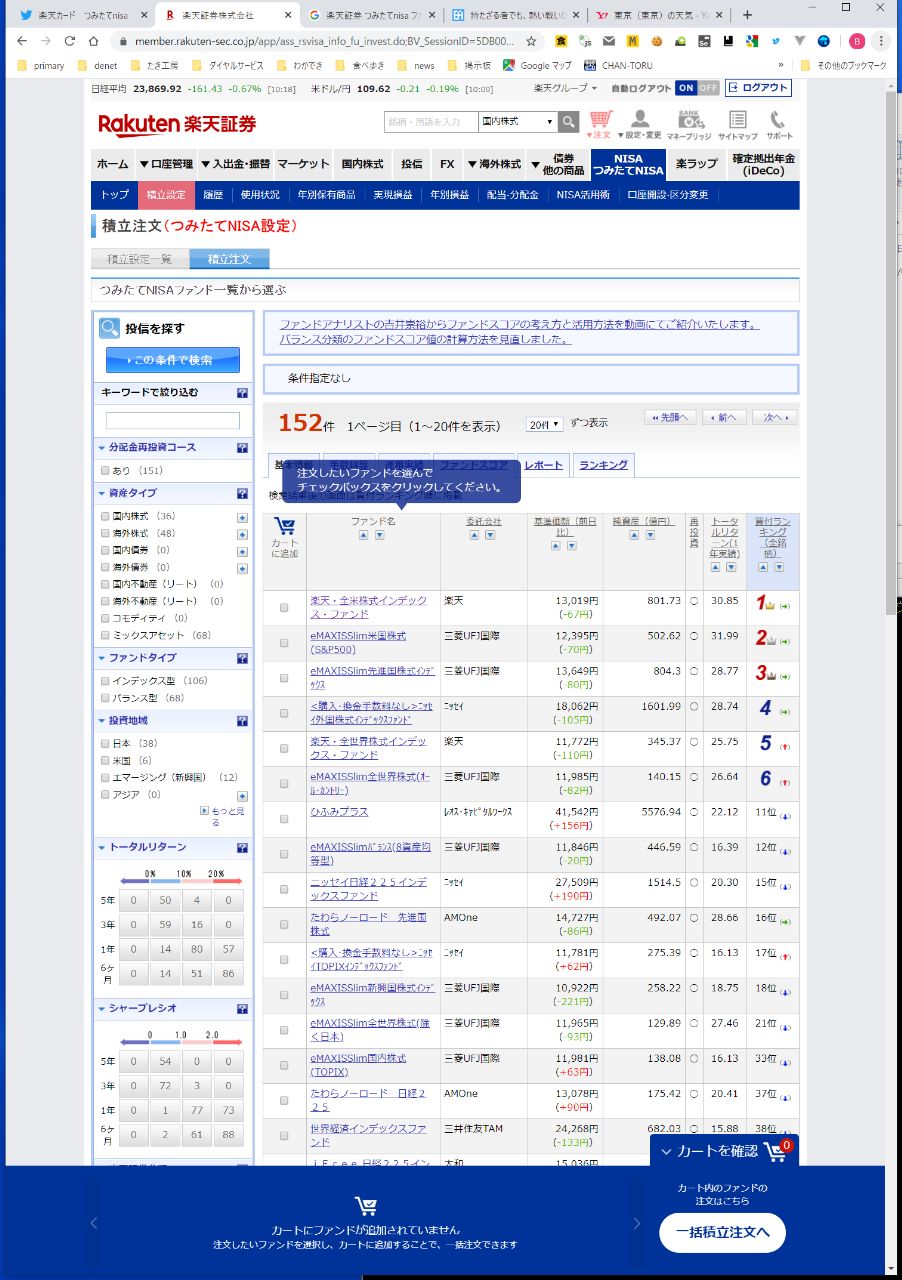Click the 一括積立注文へ button
The width and height of the screenshot is (902, 1280).
tap(722, 1233)
